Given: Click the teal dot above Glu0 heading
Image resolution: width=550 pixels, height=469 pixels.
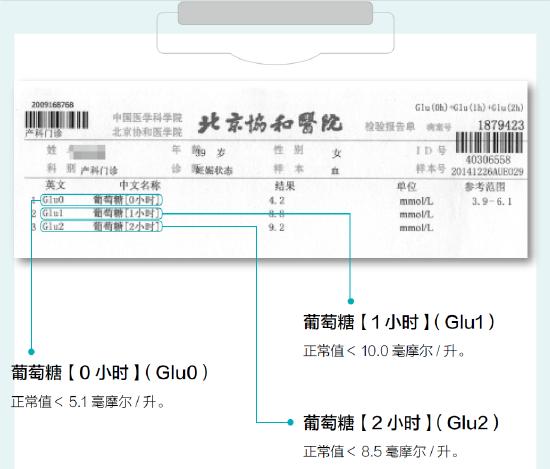Looking at the screenshot, I should (31, 351).
